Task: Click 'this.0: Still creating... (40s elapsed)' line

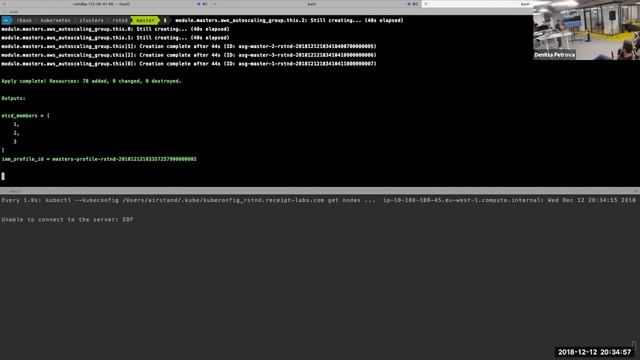Action: pos(115,29)
